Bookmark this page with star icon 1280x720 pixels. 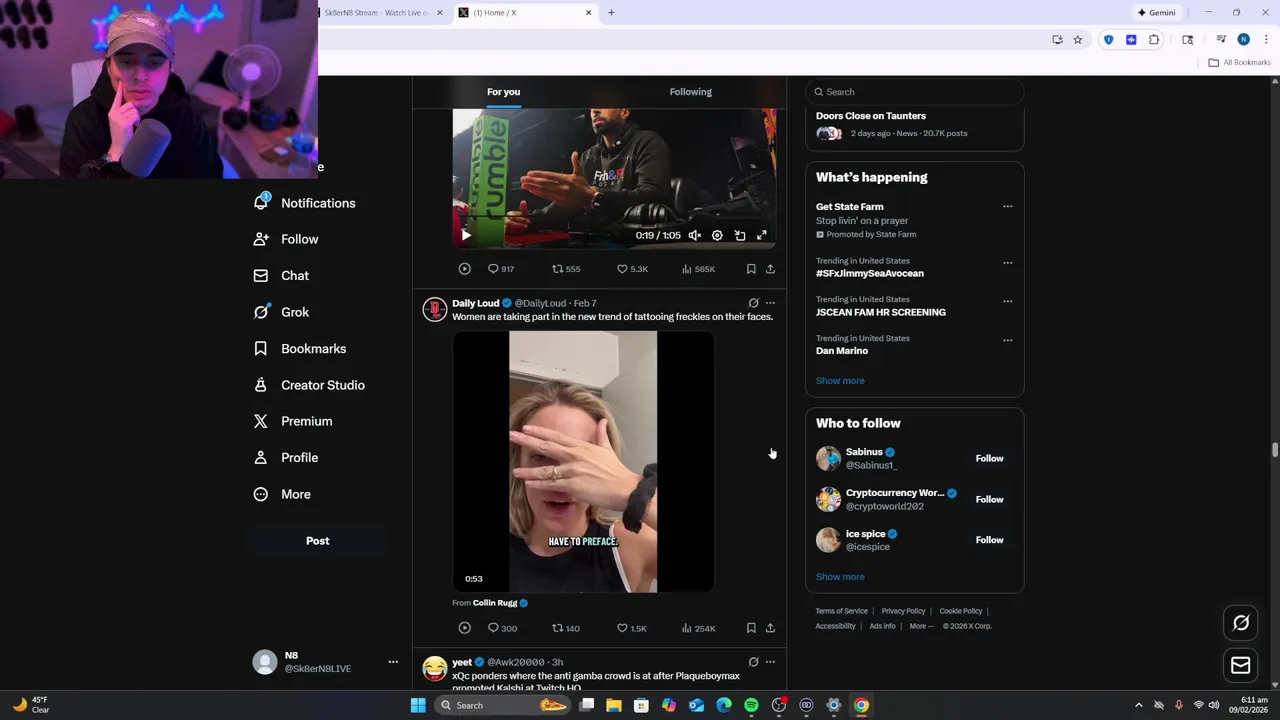[1078, 40]
